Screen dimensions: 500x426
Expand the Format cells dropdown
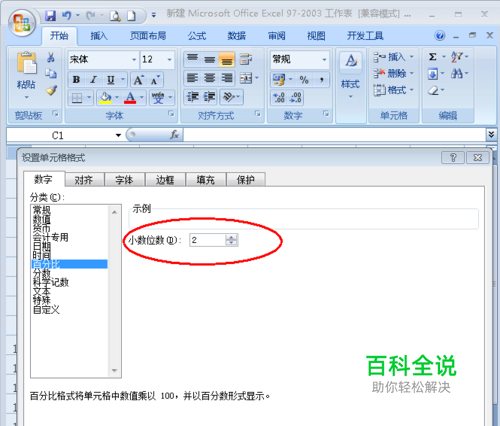coord(411,90)
